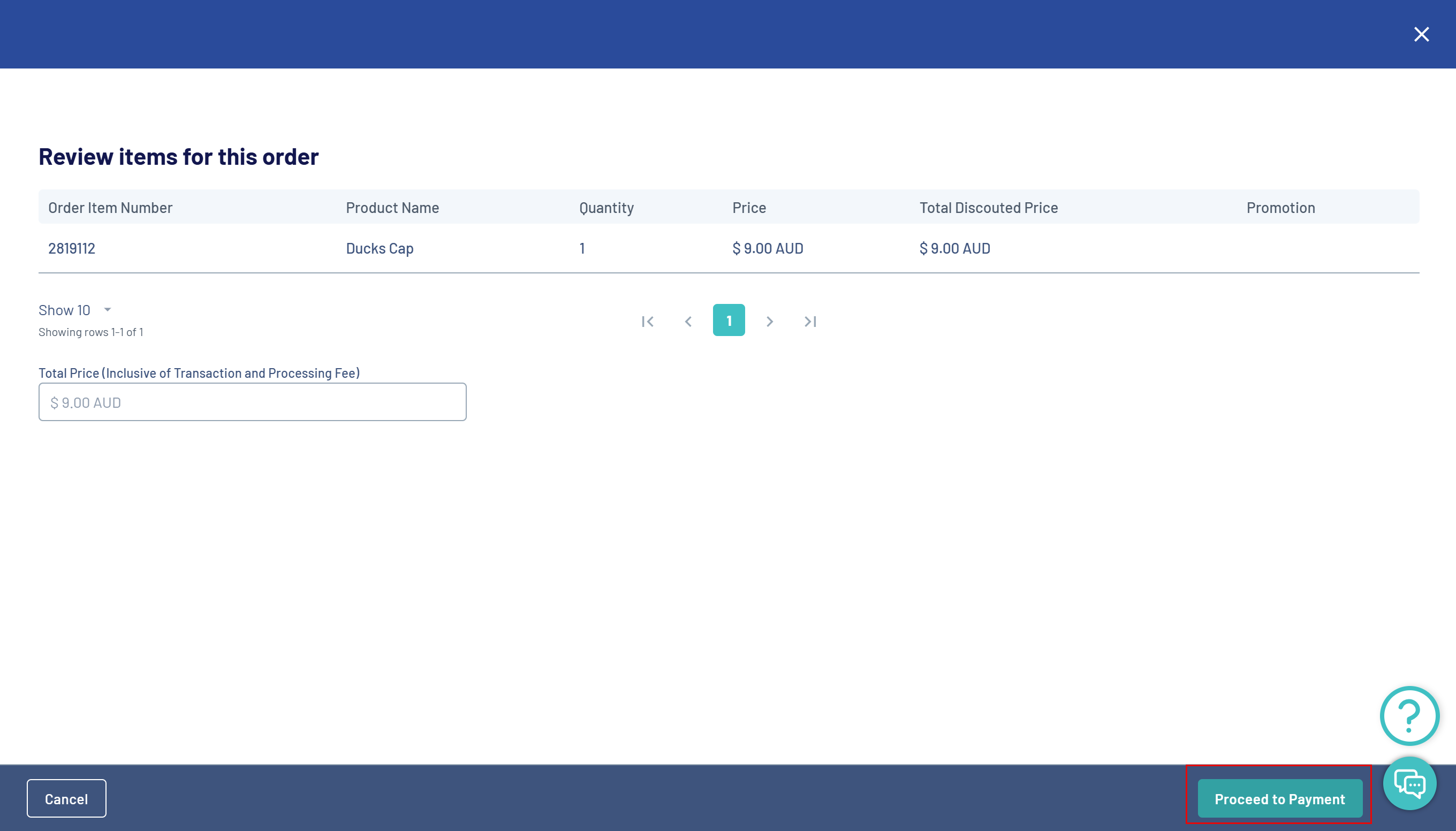Click Total Discouted Price column header
The width and height of the screenshot is (1456, 831).
[x=988, y=208]
